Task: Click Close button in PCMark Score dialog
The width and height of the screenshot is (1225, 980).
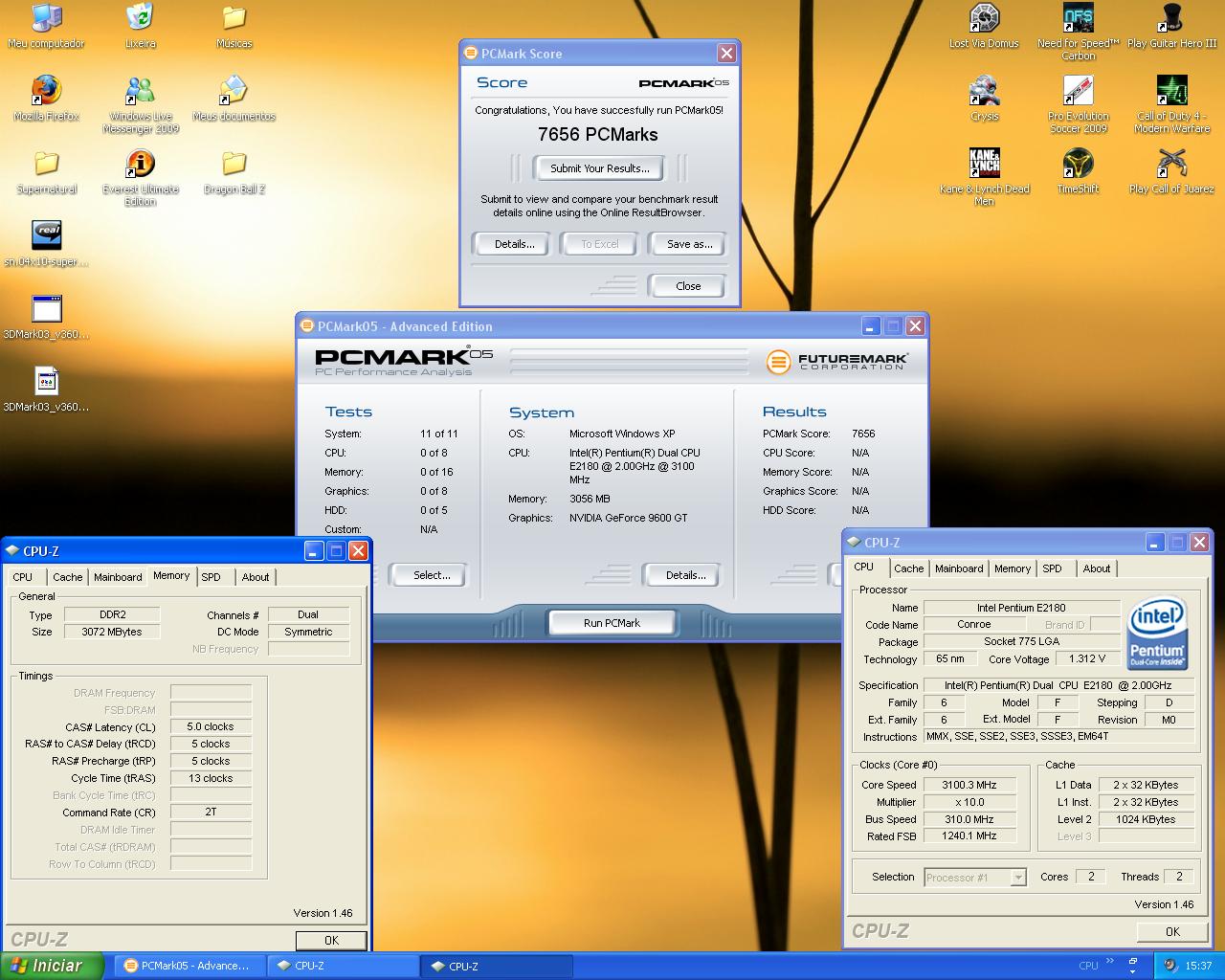Action: click(x=688, y=286)
